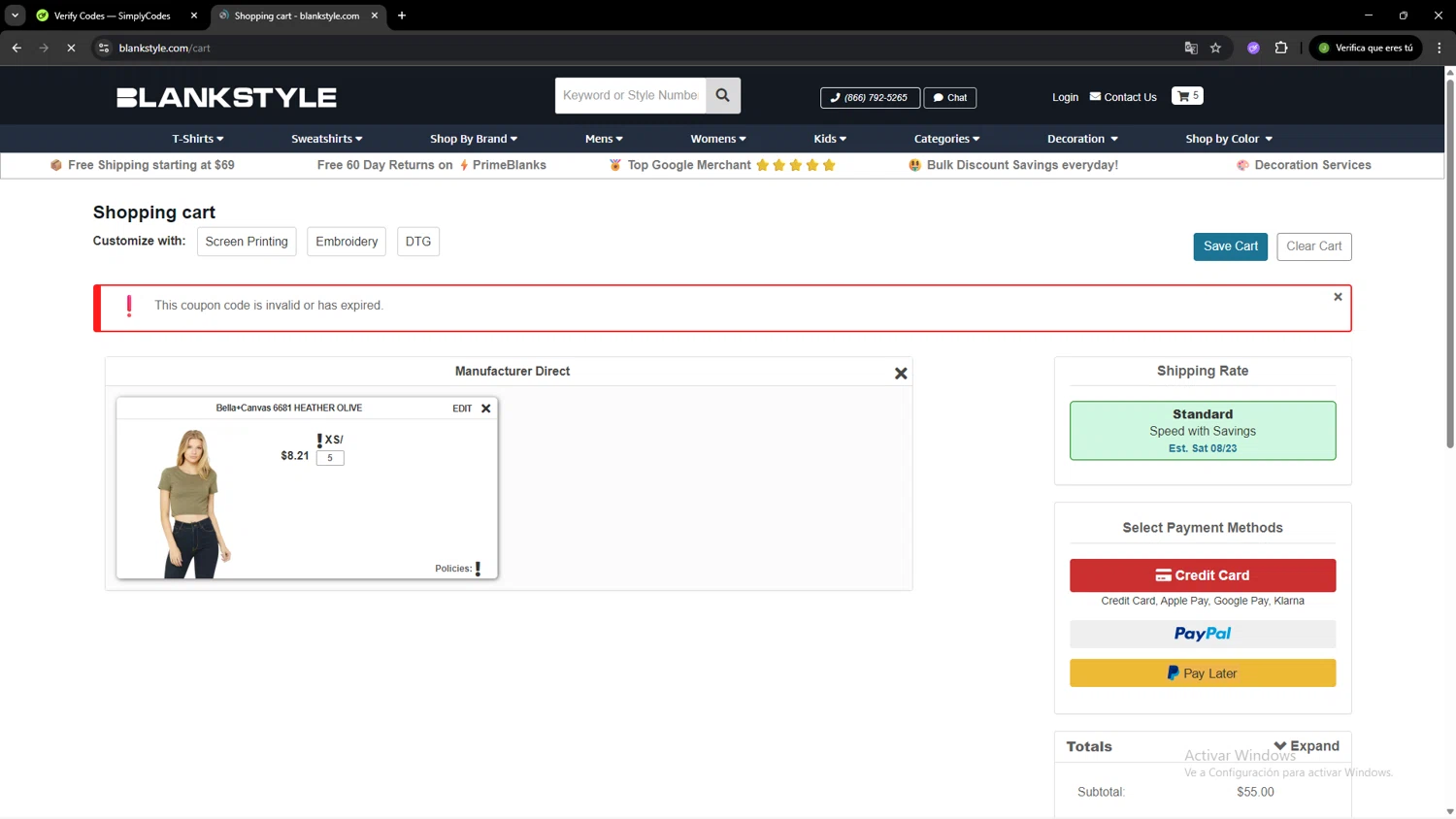This screenshot has height=819, width=1456.
Task: Open a new browser tab
Action: pyautogui.click(x=402, y=16)
